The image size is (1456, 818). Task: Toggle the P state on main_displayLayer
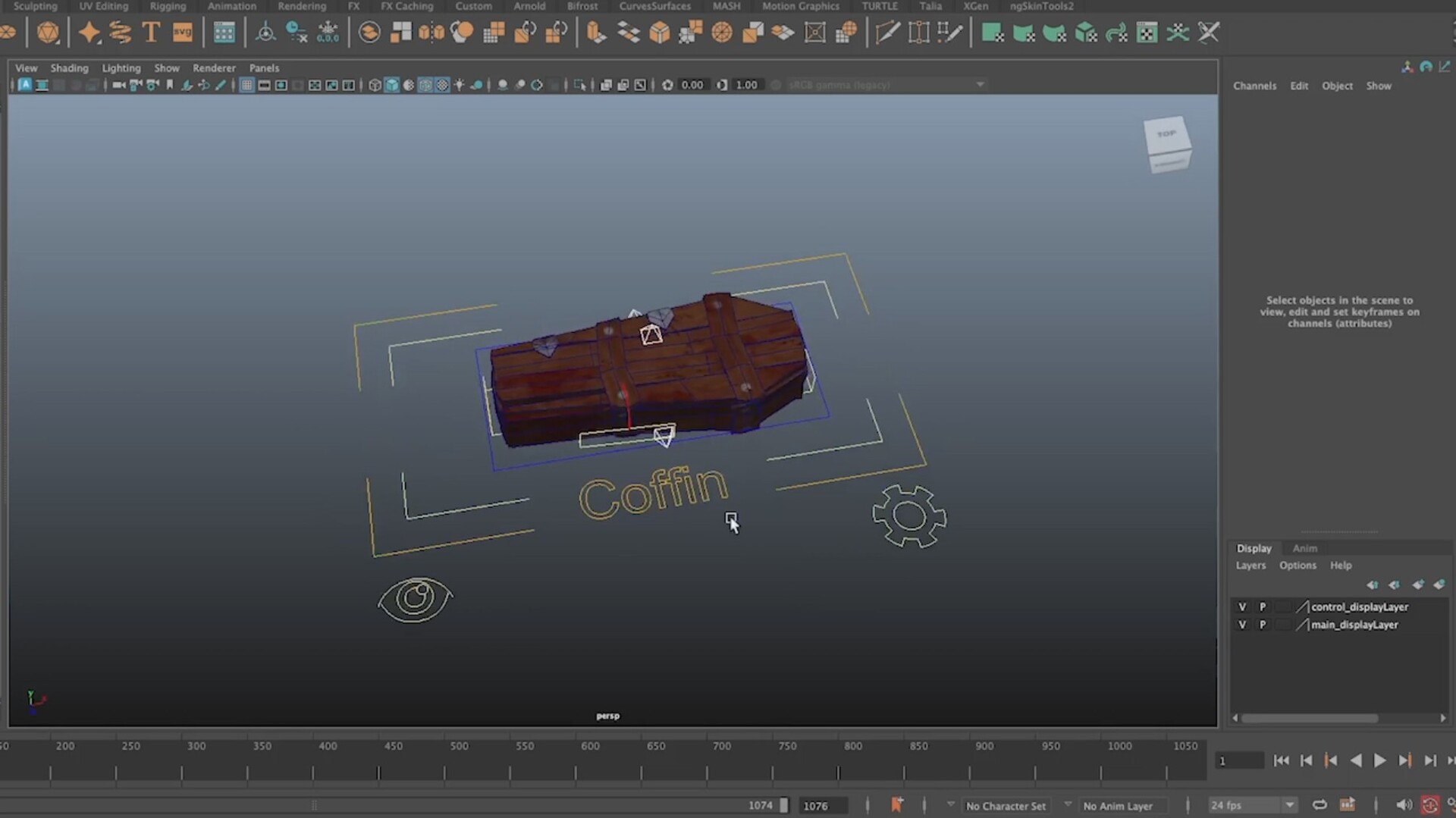click(1263, 625)
